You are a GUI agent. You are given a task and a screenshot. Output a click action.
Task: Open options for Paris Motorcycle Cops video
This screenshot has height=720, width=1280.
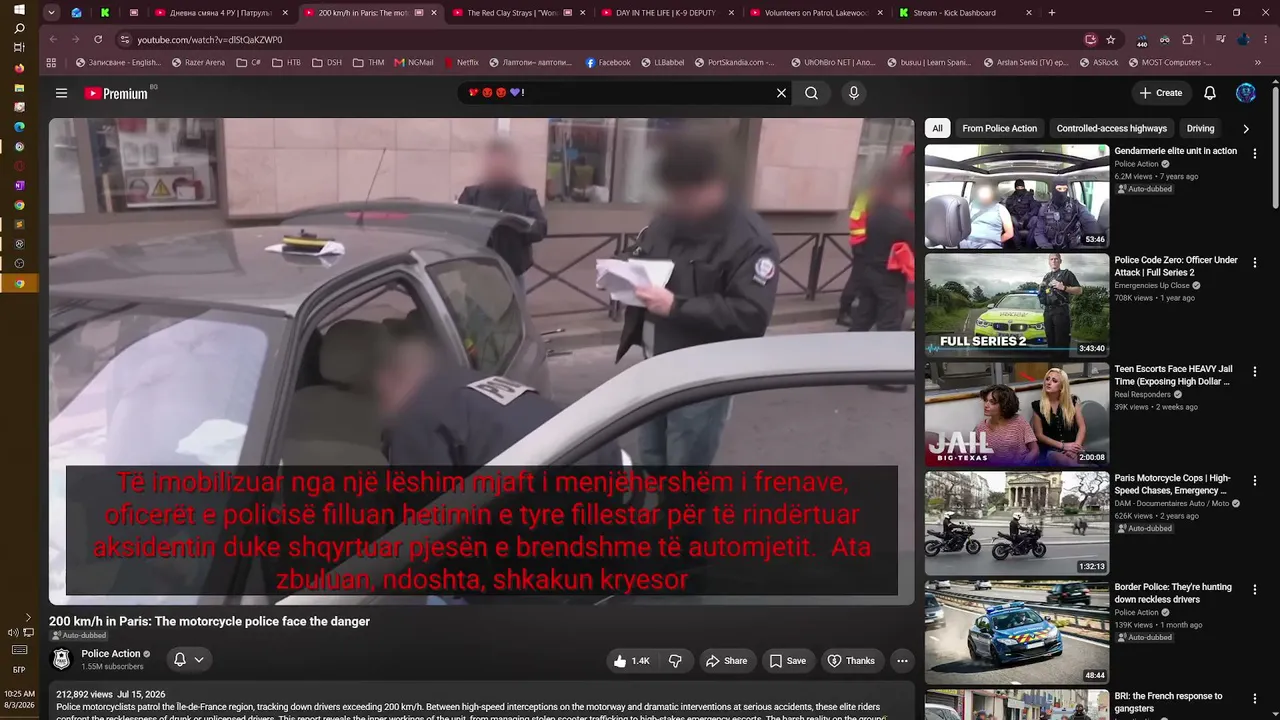pyautogui.click(x=1254, y=480)
